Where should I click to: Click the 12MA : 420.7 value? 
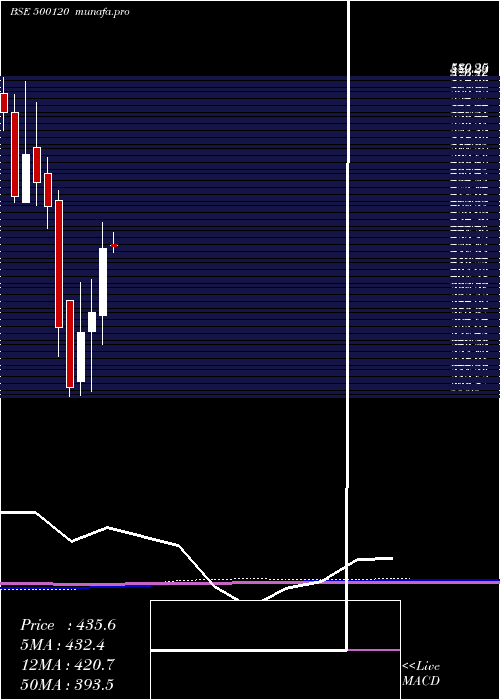pyautogui.click(x=68, y=665)
